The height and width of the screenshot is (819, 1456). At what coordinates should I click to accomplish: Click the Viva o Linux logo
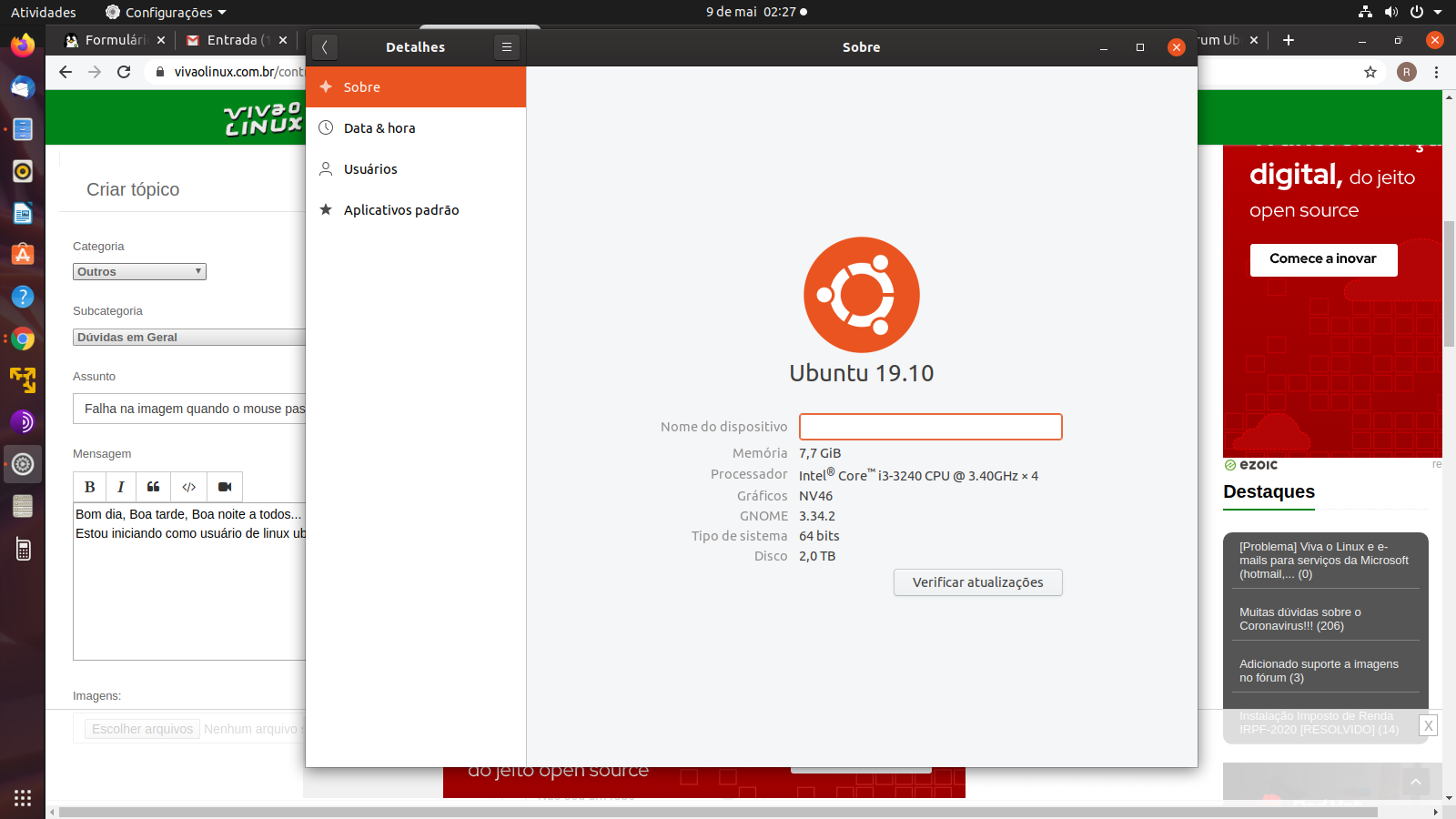[x=263, y=118]
